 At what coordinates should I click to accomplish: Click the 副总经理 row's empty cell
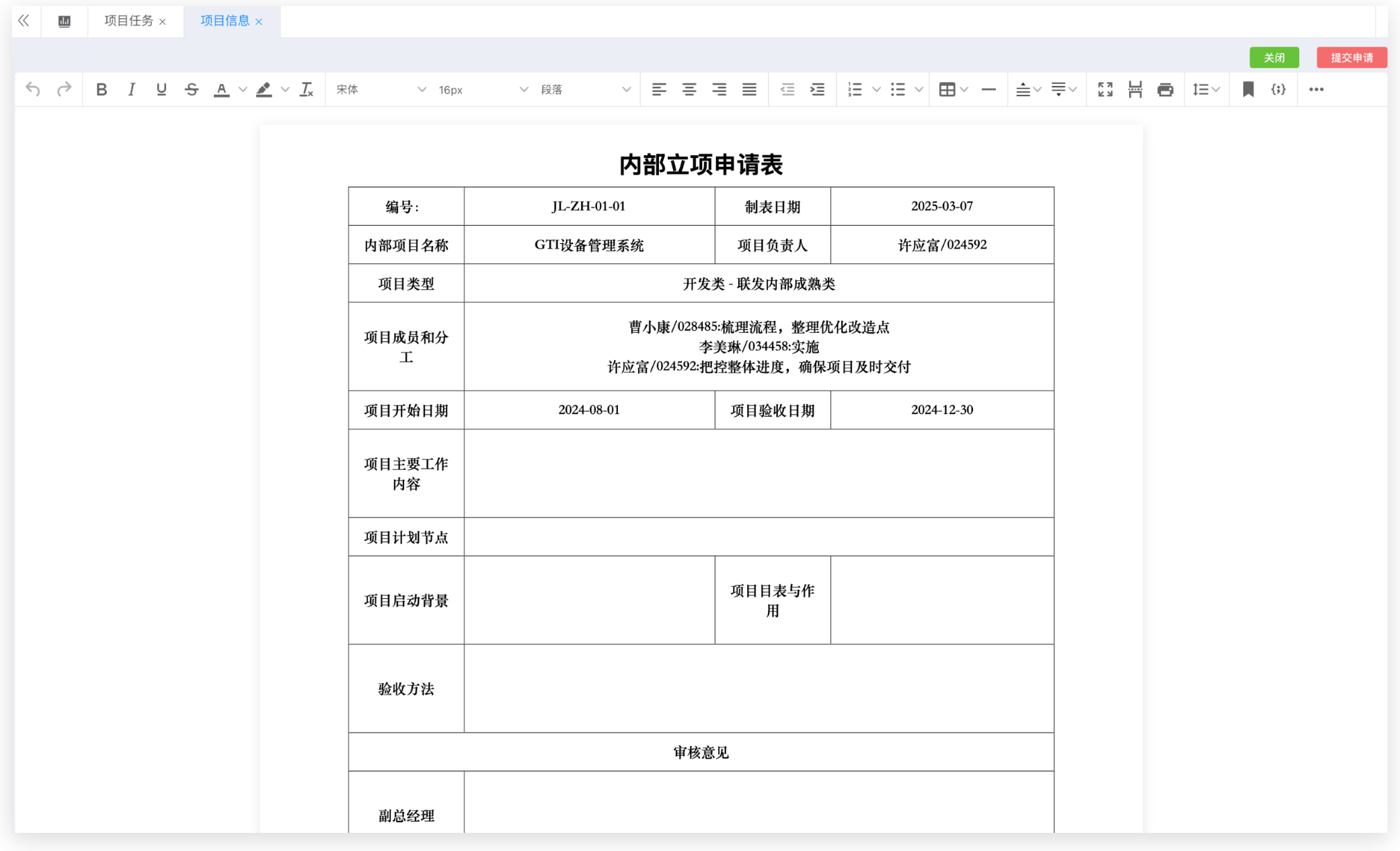[x=759, y=803]
